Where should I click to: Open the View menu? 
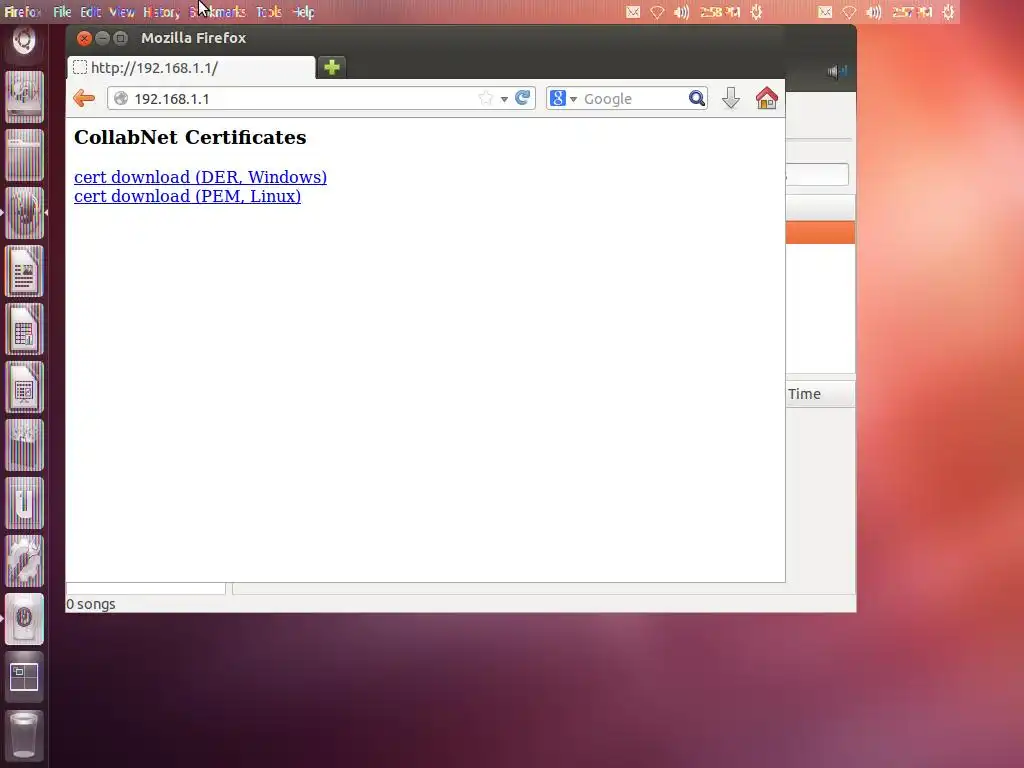pyautogui.click(x=121, y=12)
